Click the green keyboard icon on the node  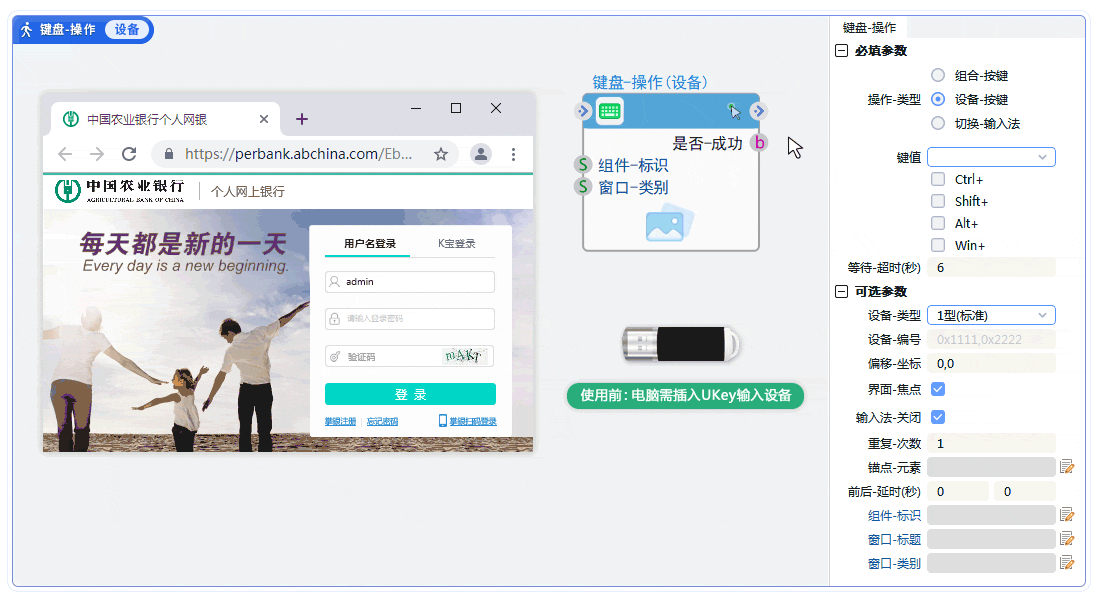point(609,111)
